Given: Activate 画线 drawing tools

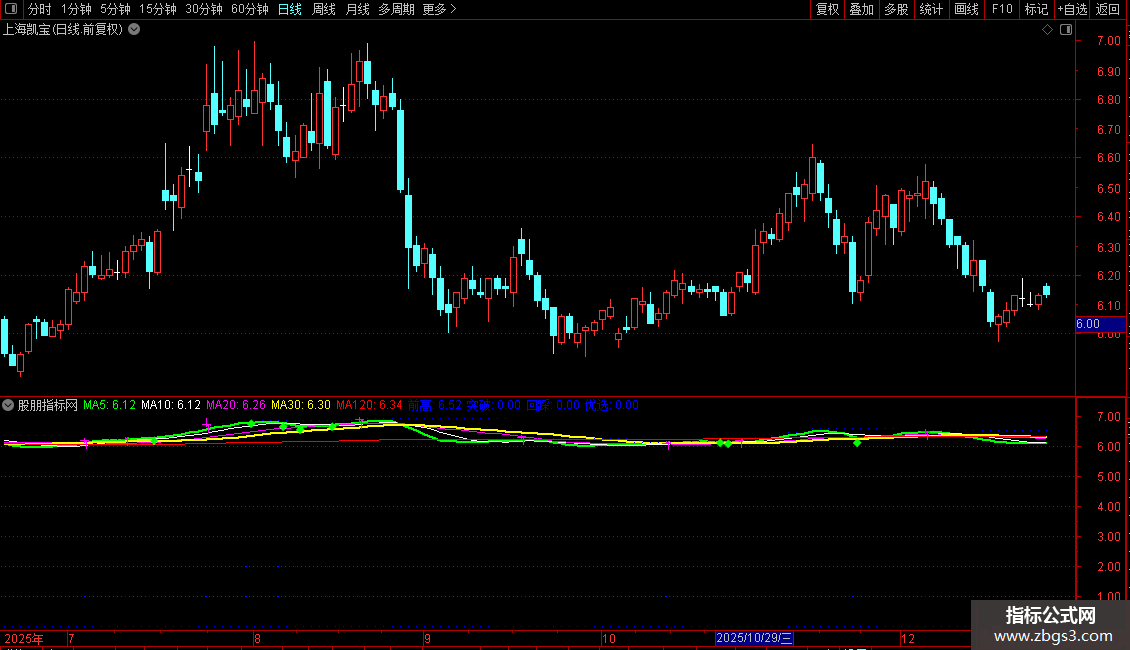Looking at the screenshot, I should point(966,9).
